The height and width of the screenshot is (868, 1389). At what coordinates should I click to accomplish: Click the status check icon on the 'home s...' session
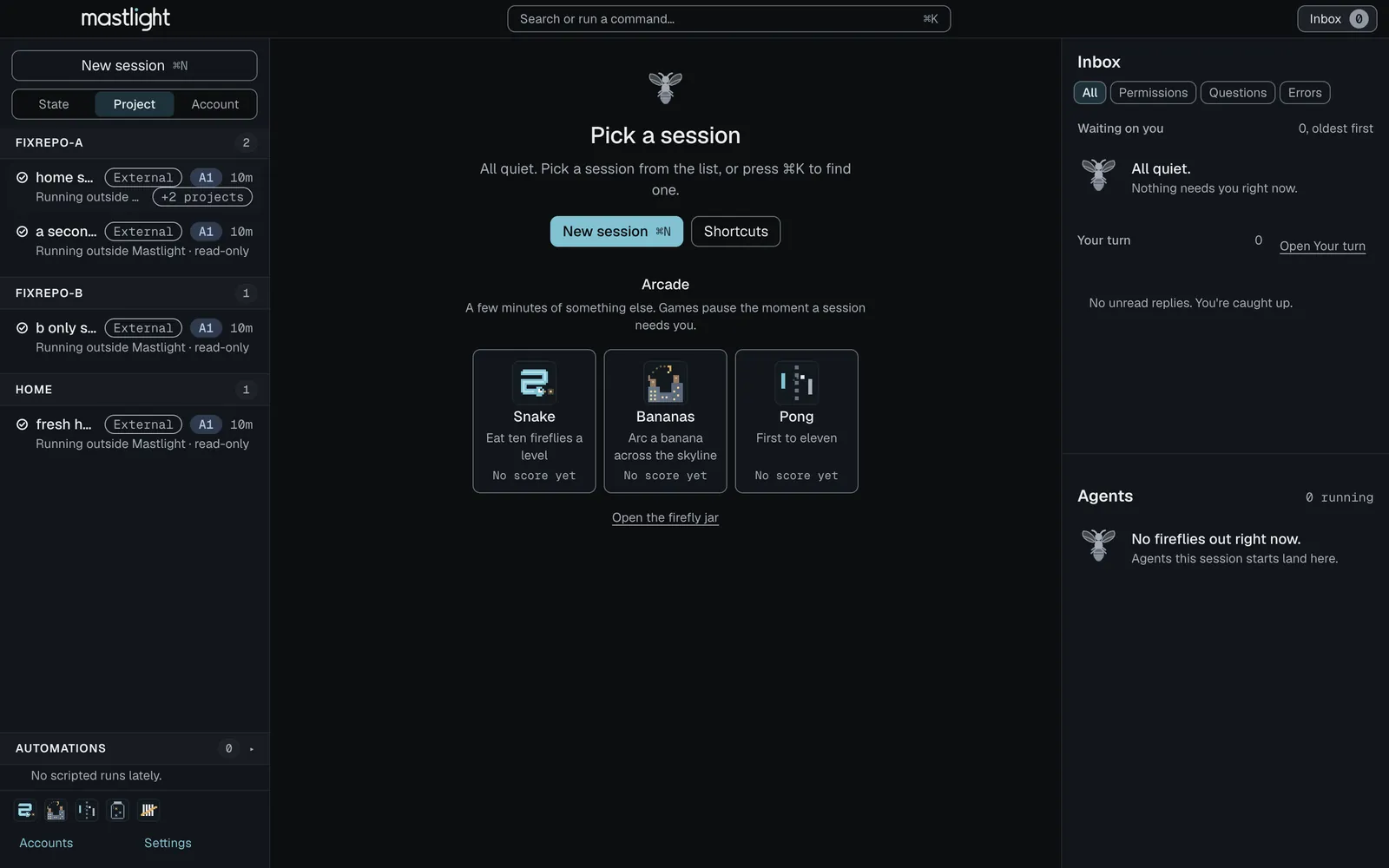pyautogui.click(x=23, y=177)
